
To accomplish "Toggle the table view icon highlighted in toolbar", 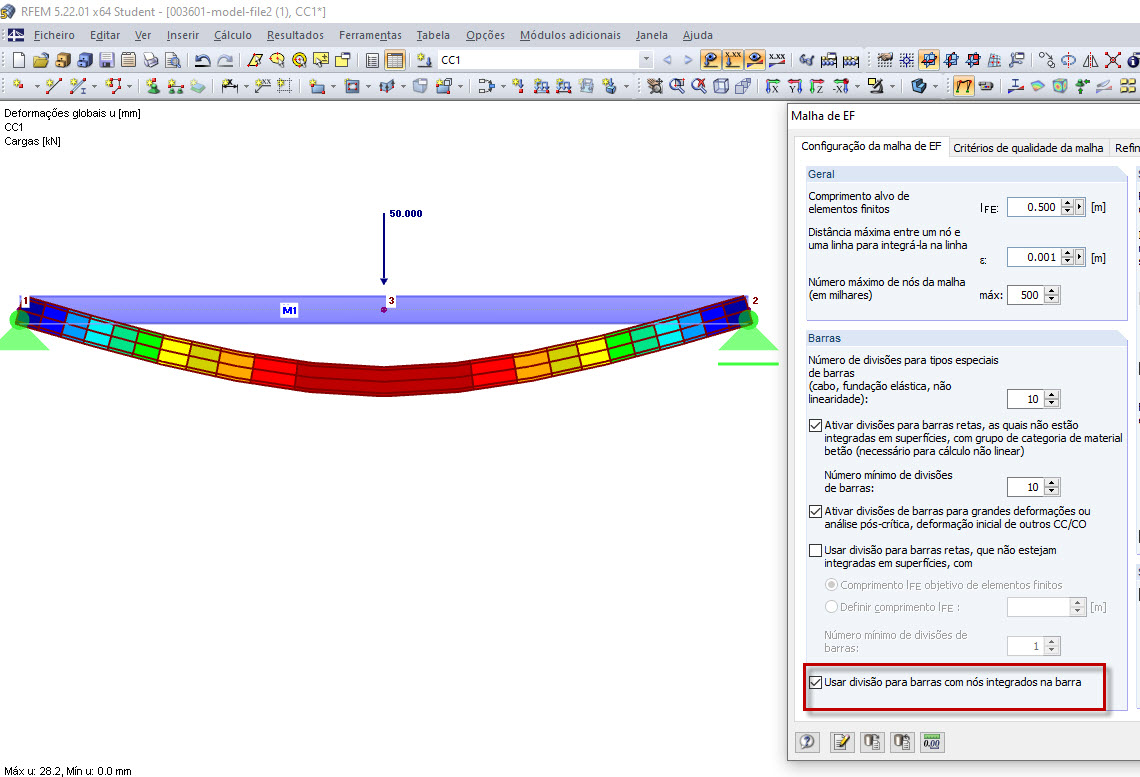I will [x=395, y=60].
